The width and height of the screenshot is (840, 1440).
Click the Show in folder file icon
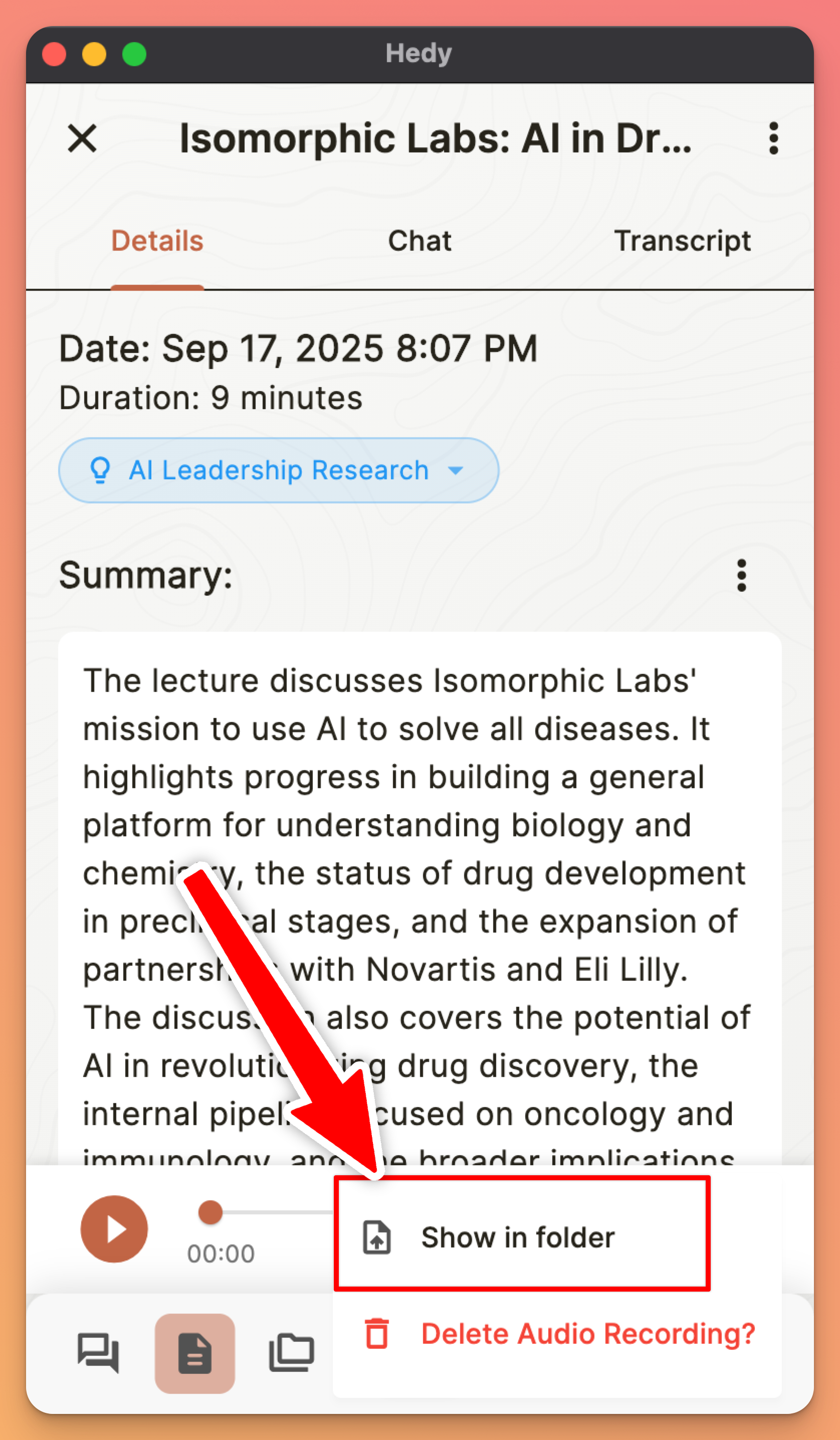pyautogui.click(x=377, y=1237)
